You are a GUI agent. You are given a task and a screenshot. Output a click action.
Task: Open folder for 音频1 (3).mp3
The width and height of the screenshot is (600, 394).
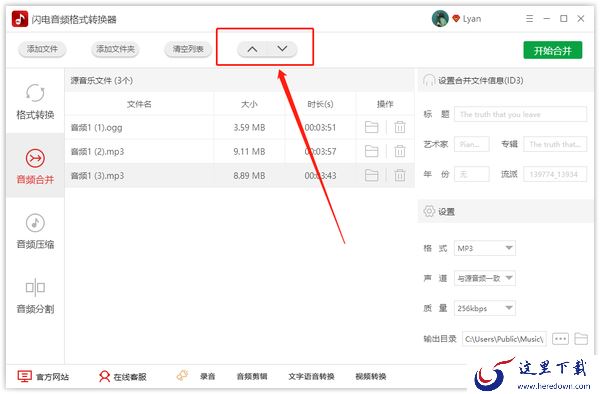[x=371, y=175]
